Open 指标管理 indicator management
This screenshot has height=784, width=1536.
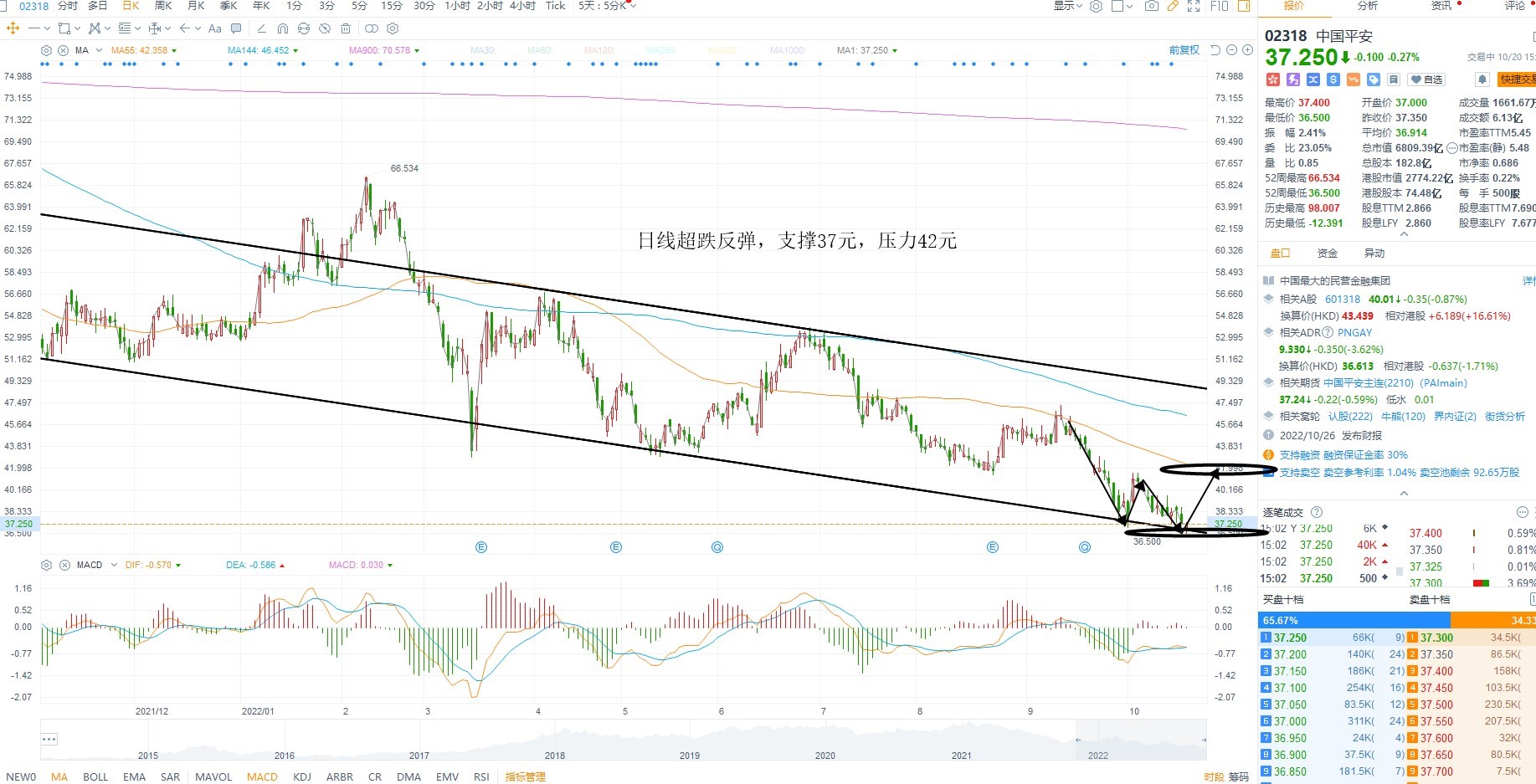(526, 776)
